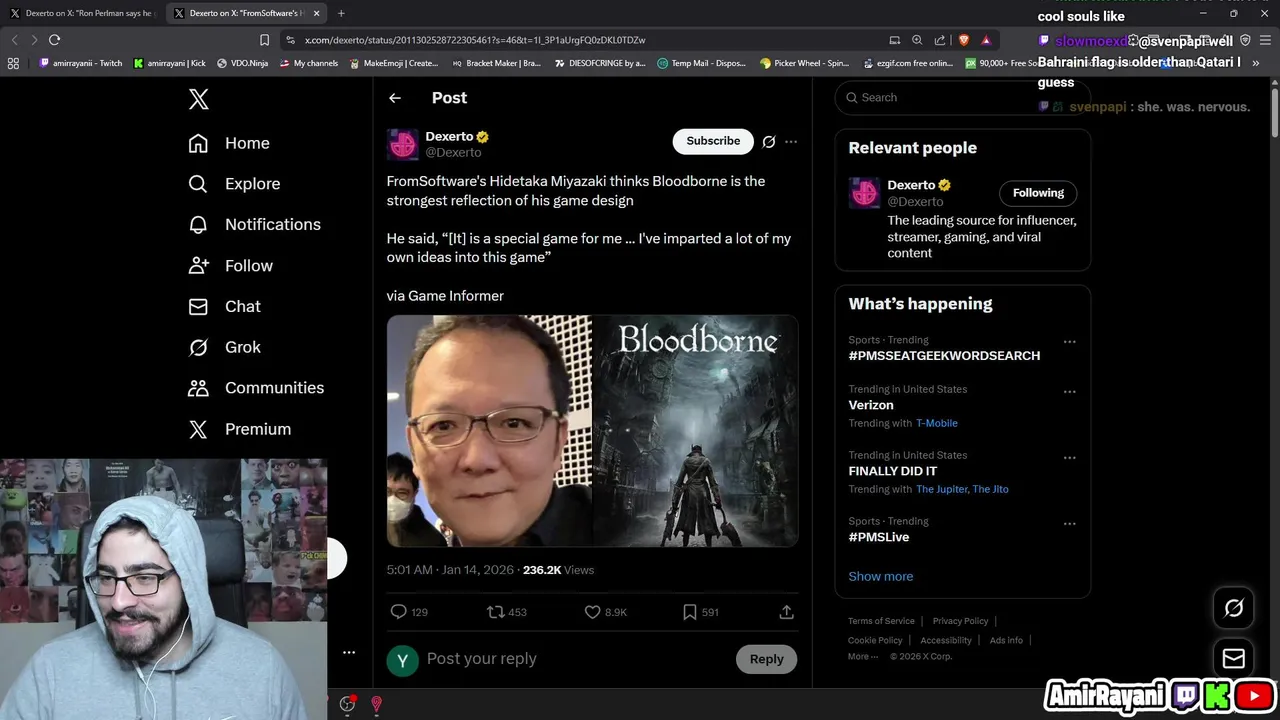Click the repost icon with 453
Screen dimensions: 1280x720
[506, 612]
